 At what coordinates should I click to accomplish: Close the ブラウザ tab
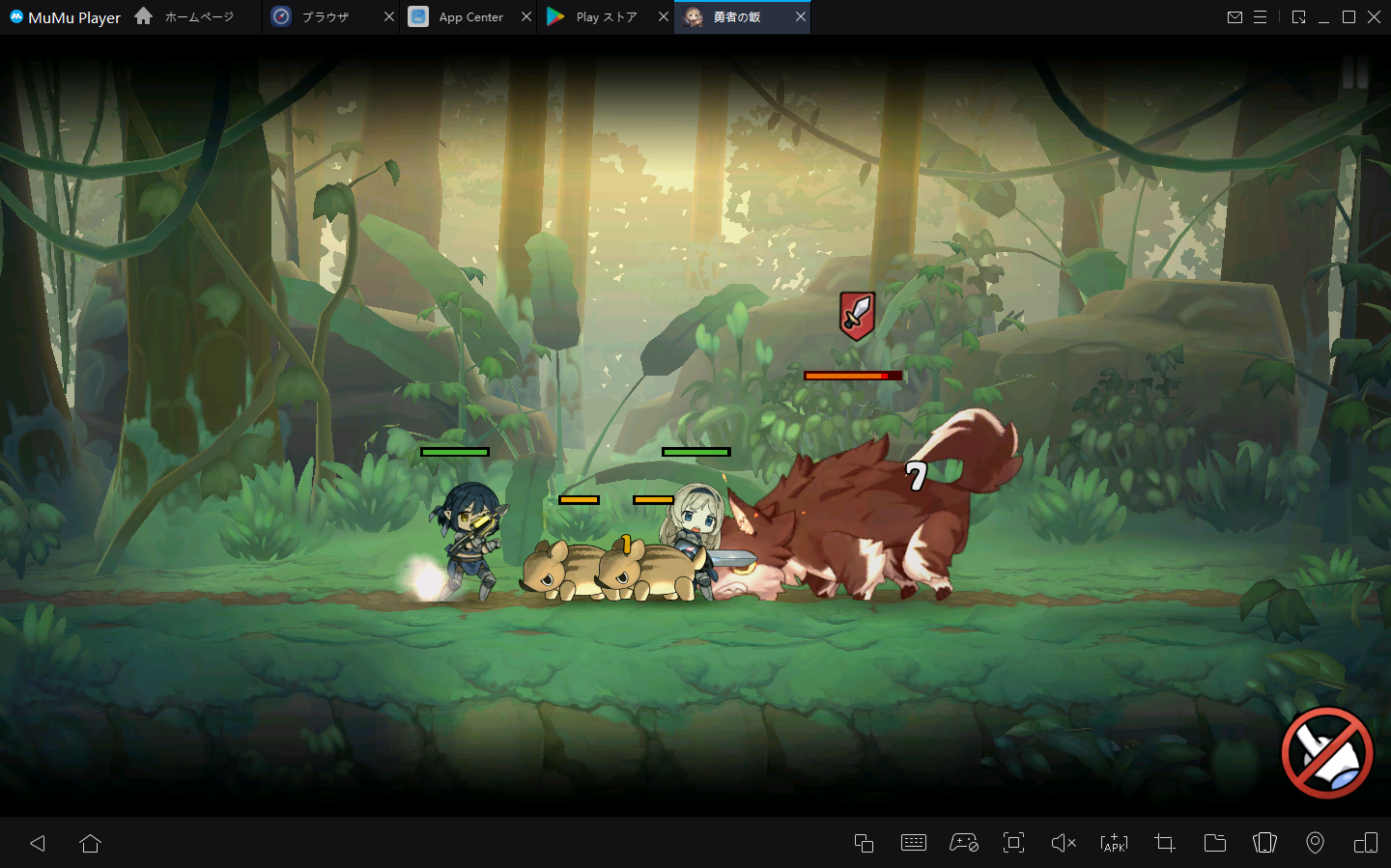click(x=389, y=16)
